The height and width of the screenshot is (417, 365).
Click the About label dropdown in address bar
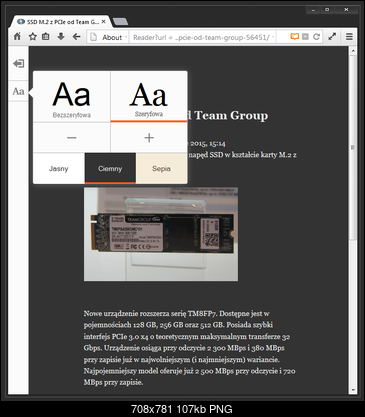(114, 37)
